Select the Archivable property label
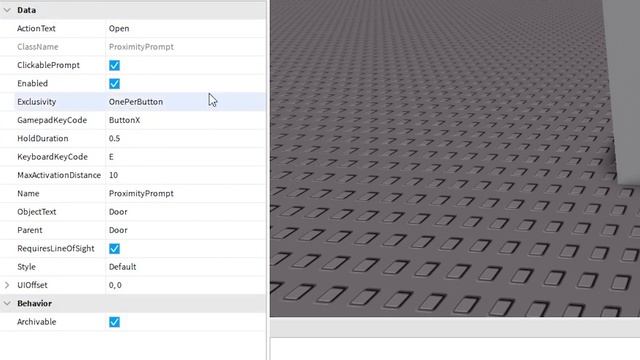 coord(36,322)
